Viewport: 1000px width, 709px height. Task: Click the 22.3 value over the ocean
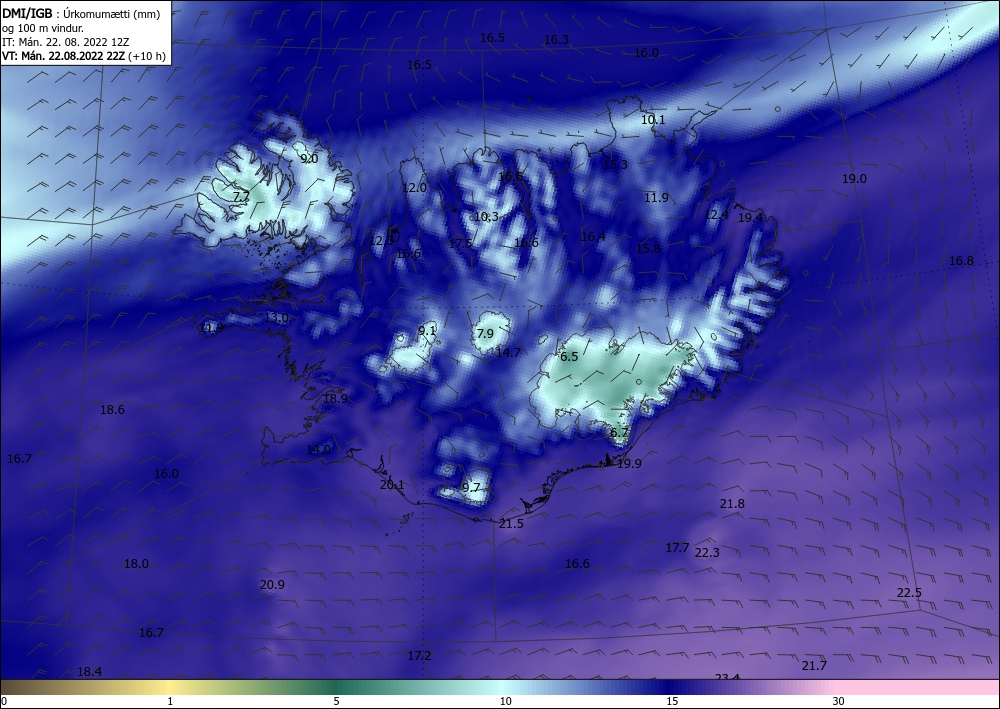[x=707, y=552]
